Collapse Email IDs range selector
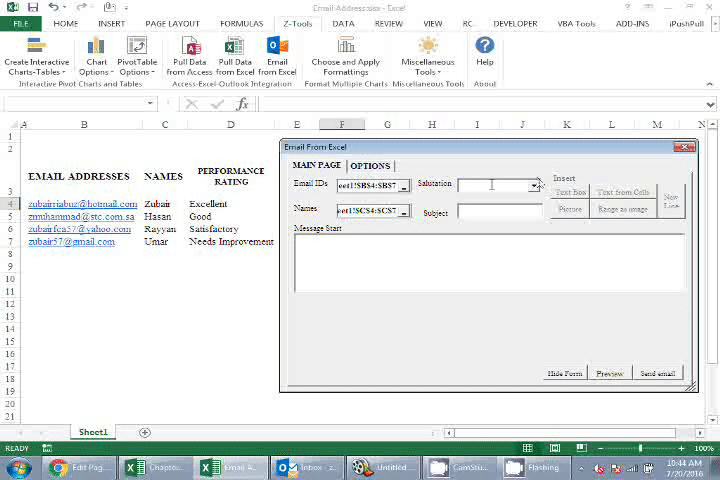The width and height of the screenshot is (720, 480). 404,186
